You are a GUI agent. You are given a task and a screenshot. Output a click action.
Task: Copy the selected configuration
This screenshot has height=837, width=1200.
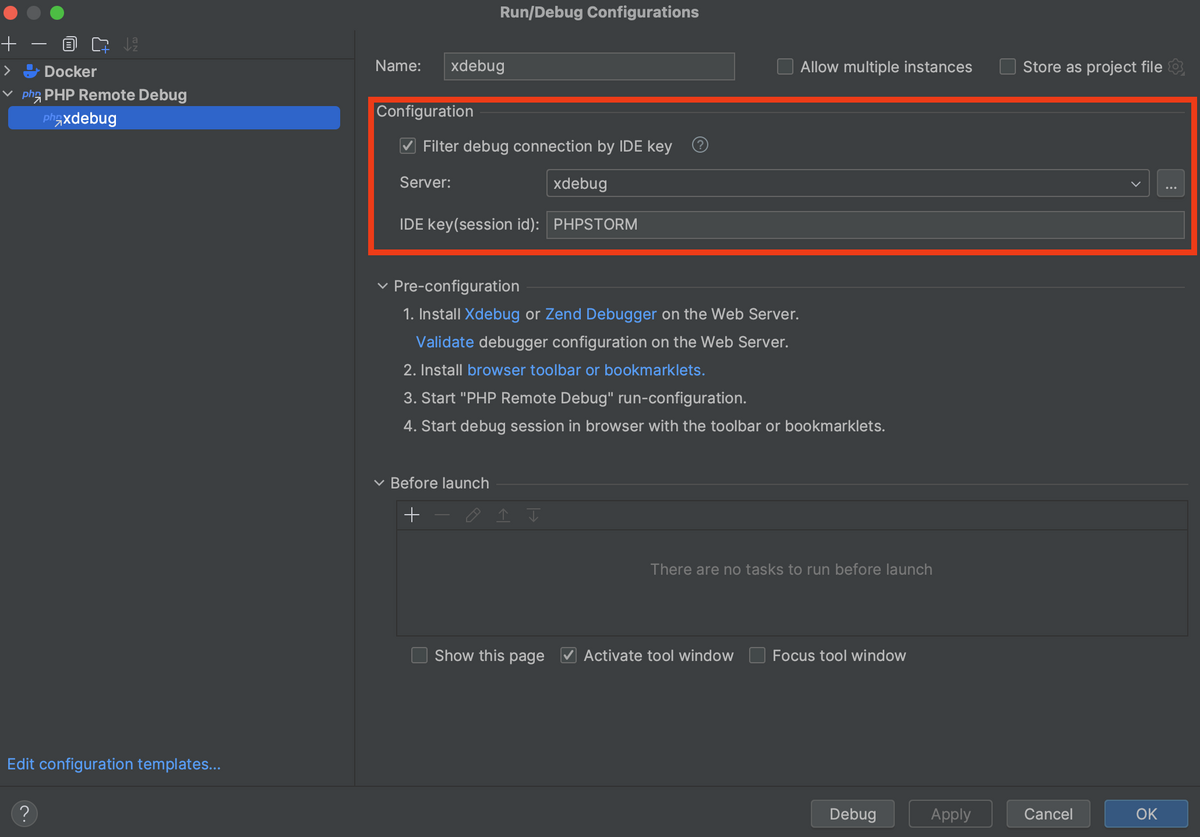69,44
